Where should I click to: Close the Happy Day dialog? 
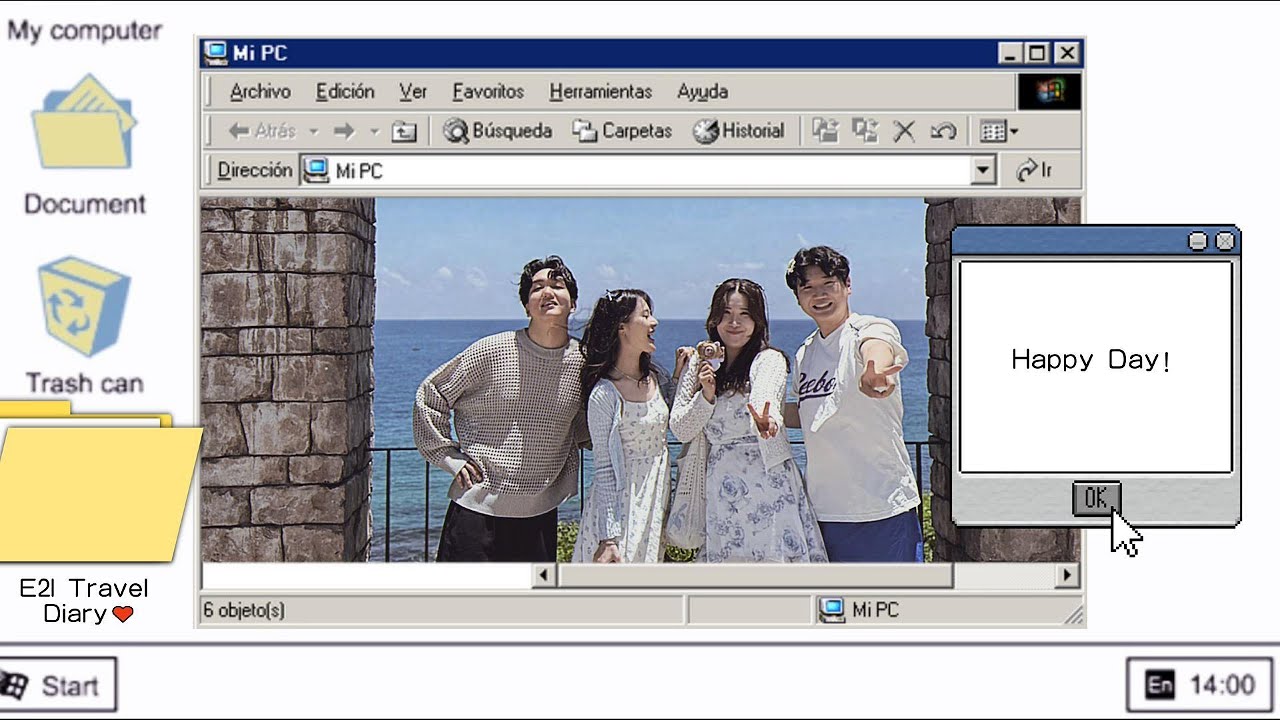(1225, 241)
